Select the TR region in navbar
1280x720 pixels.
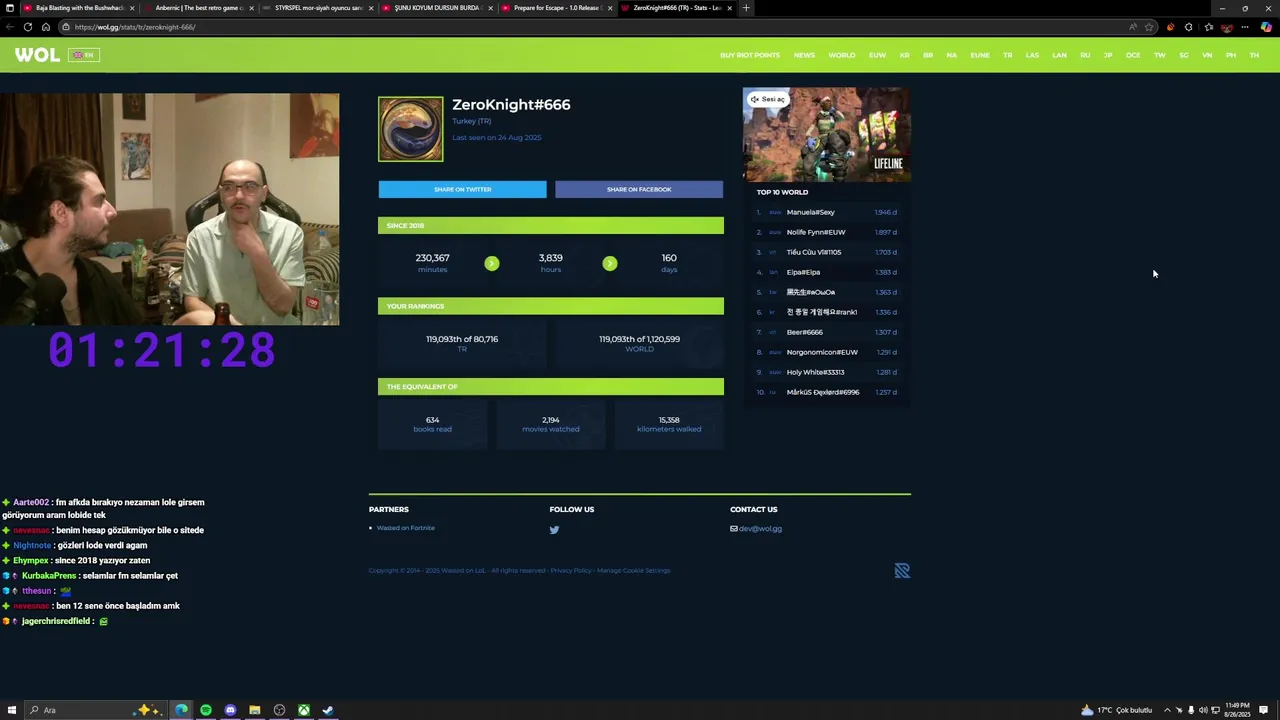pyautogui.click(x=1008, y=55)
